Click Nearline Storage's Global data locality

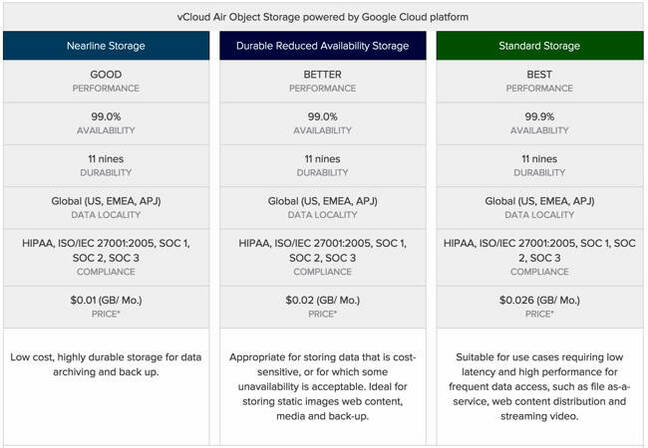click(x=106, y=201)
